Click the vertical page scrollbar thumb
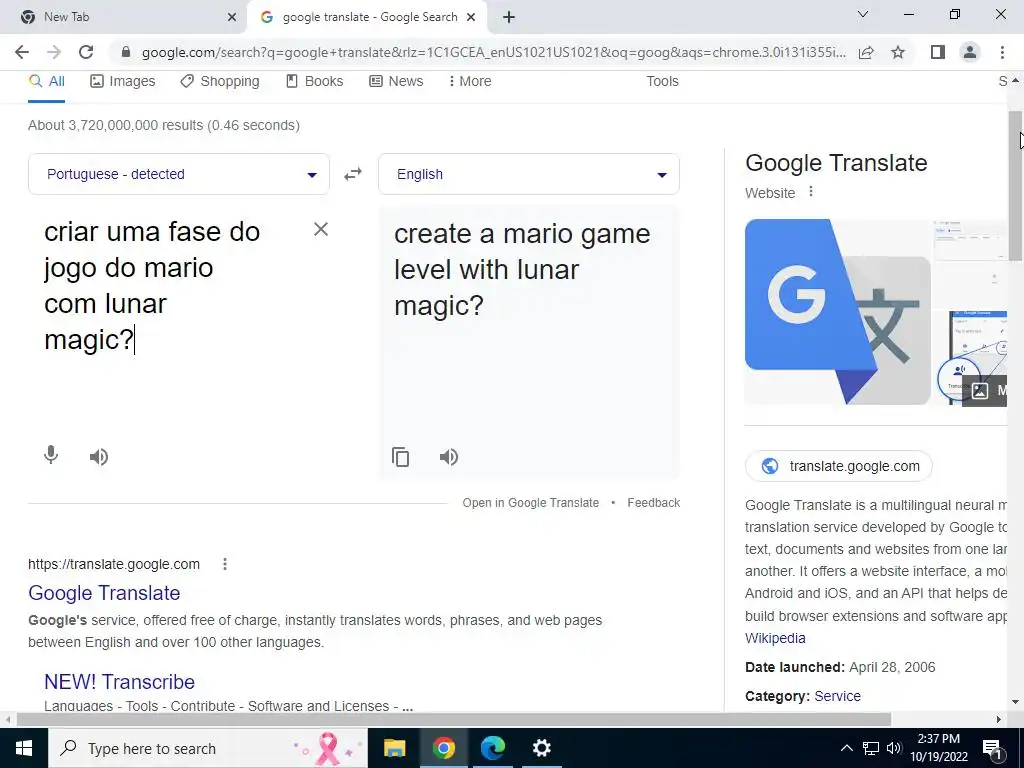The width and height of the screenshot is (1024, 768). pyautogui.click(x=1015, y=186)
